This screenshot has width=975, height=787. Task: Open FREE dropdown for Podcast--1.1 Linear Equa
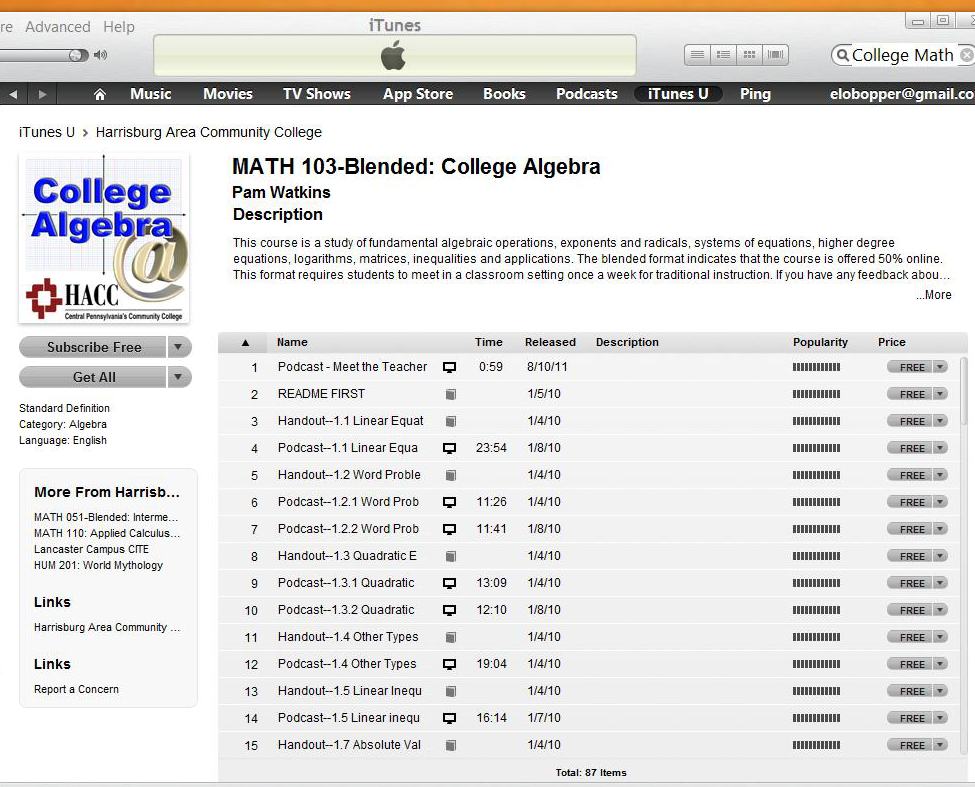click(940, 448)
